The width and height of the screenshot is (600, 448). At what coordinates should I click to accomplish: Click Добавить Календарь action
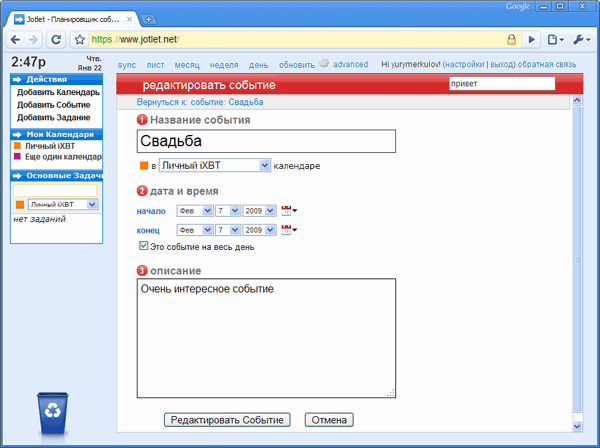coord(58,92)
